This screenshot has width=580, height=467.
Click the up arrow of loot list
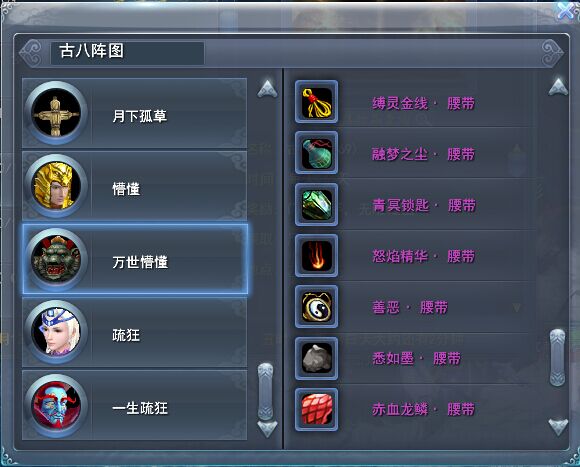[x=559, y=87]
